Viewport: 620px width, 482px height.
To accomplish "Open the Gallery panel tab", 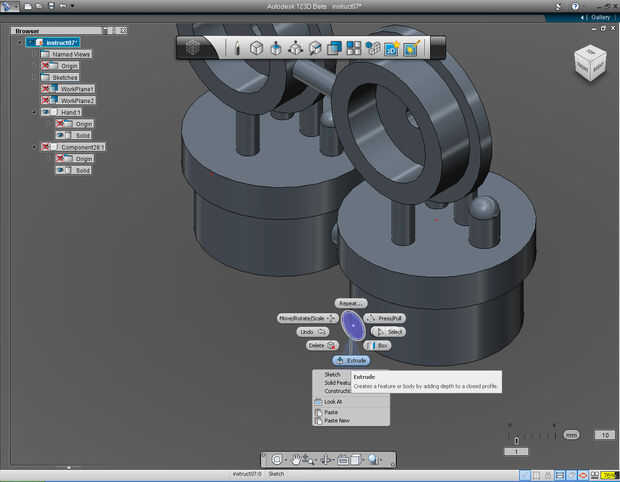I will coord(600,17).
